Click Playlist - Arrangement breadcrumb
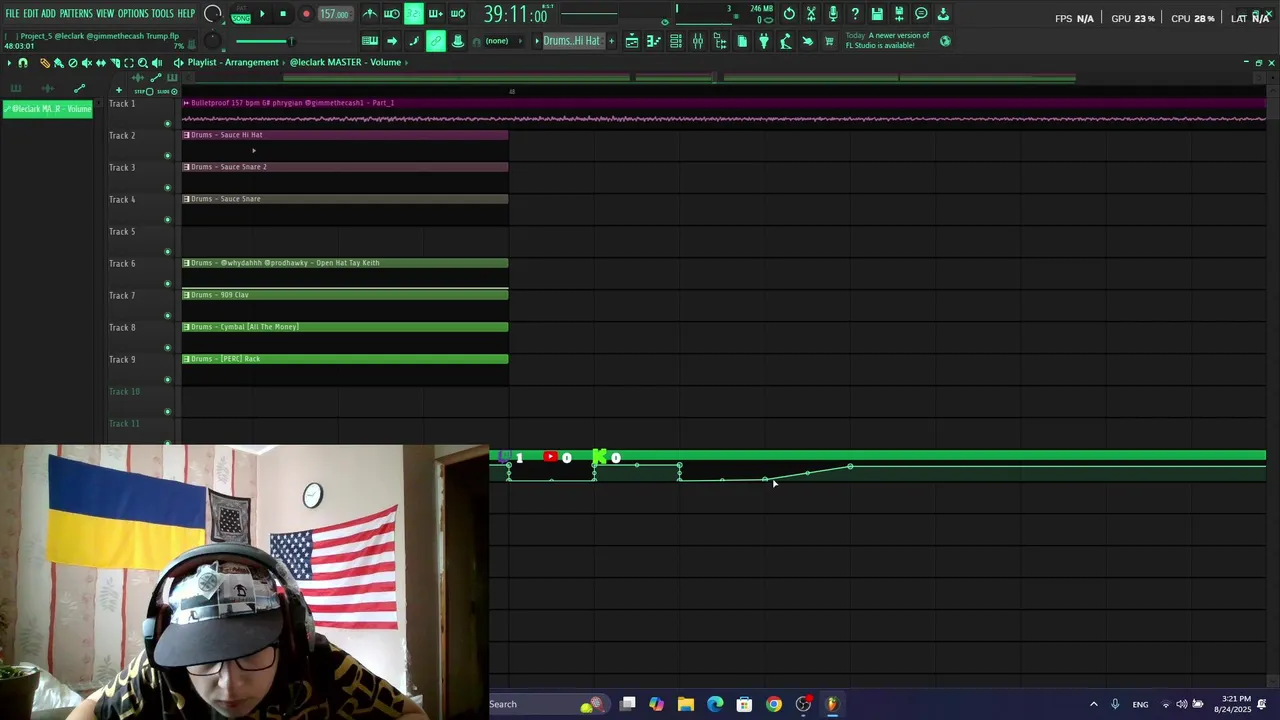Image resolution: width=1280 pixels, height=720 pixels. pyautogui.click(x=233, y=62)
